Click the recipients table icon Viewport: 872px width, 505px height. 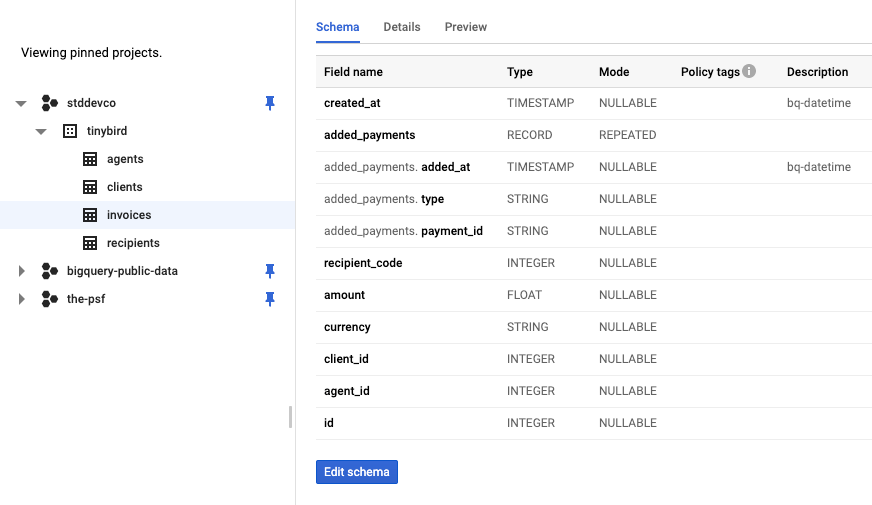(x=89, y=243)
